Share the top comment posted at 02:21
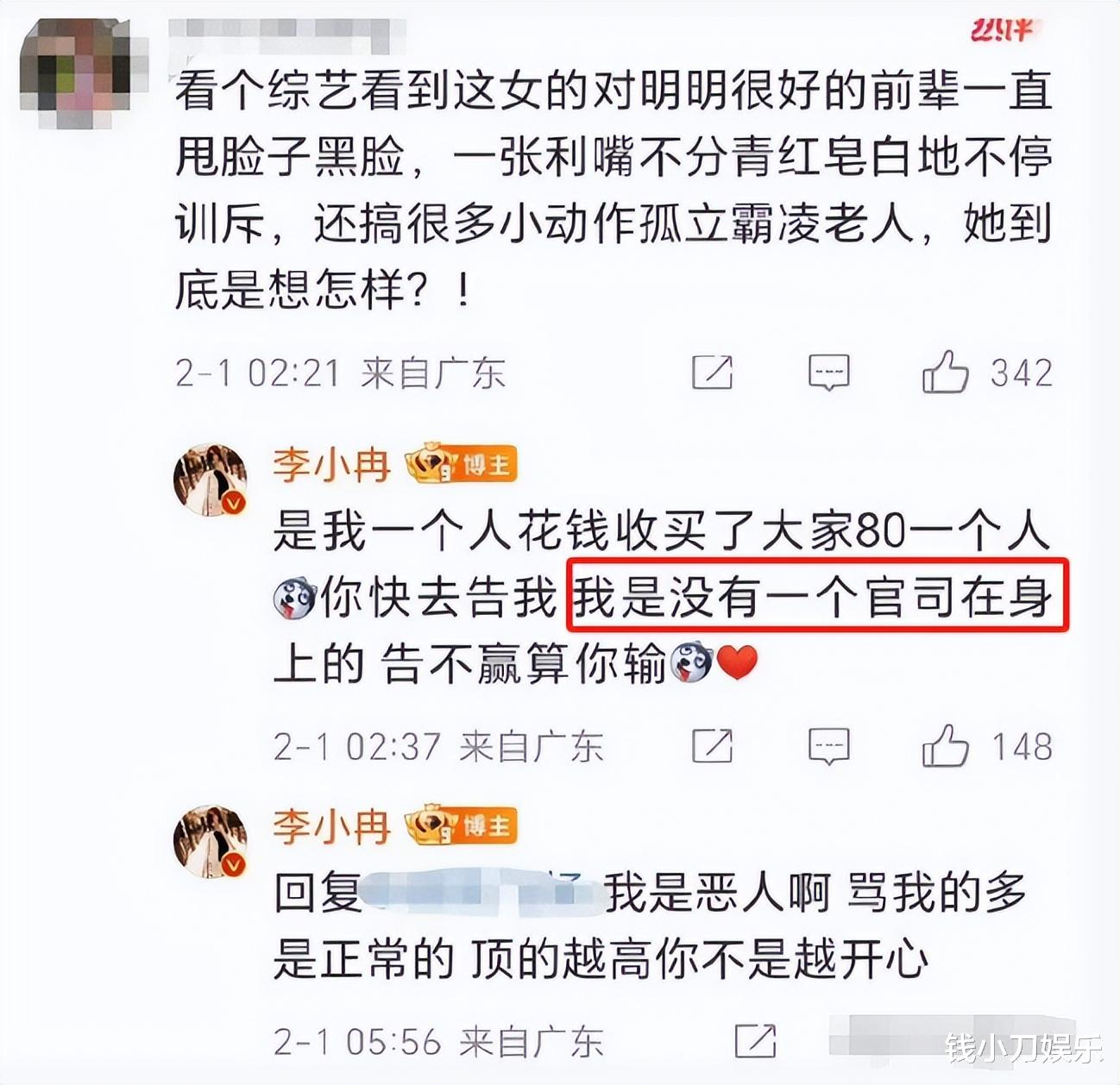This screenshot has height=1085, width=1120. pos(713,373)
